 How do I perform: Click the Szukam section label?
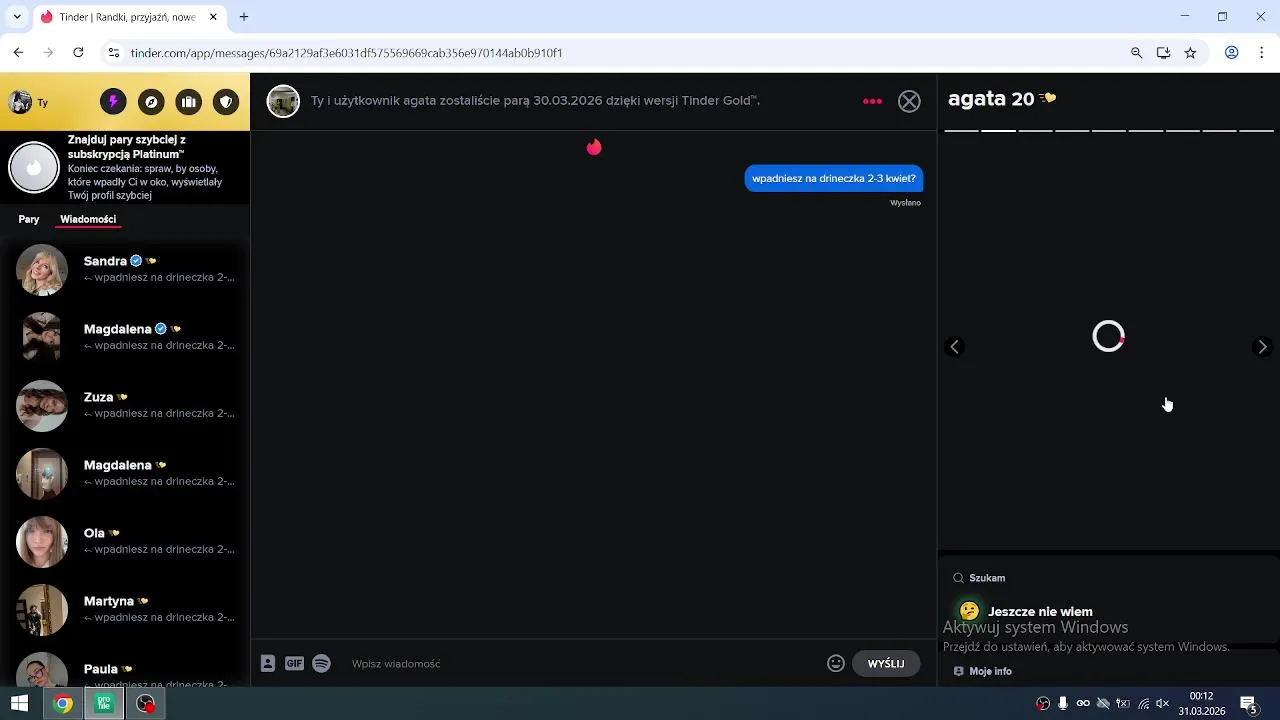987,578
